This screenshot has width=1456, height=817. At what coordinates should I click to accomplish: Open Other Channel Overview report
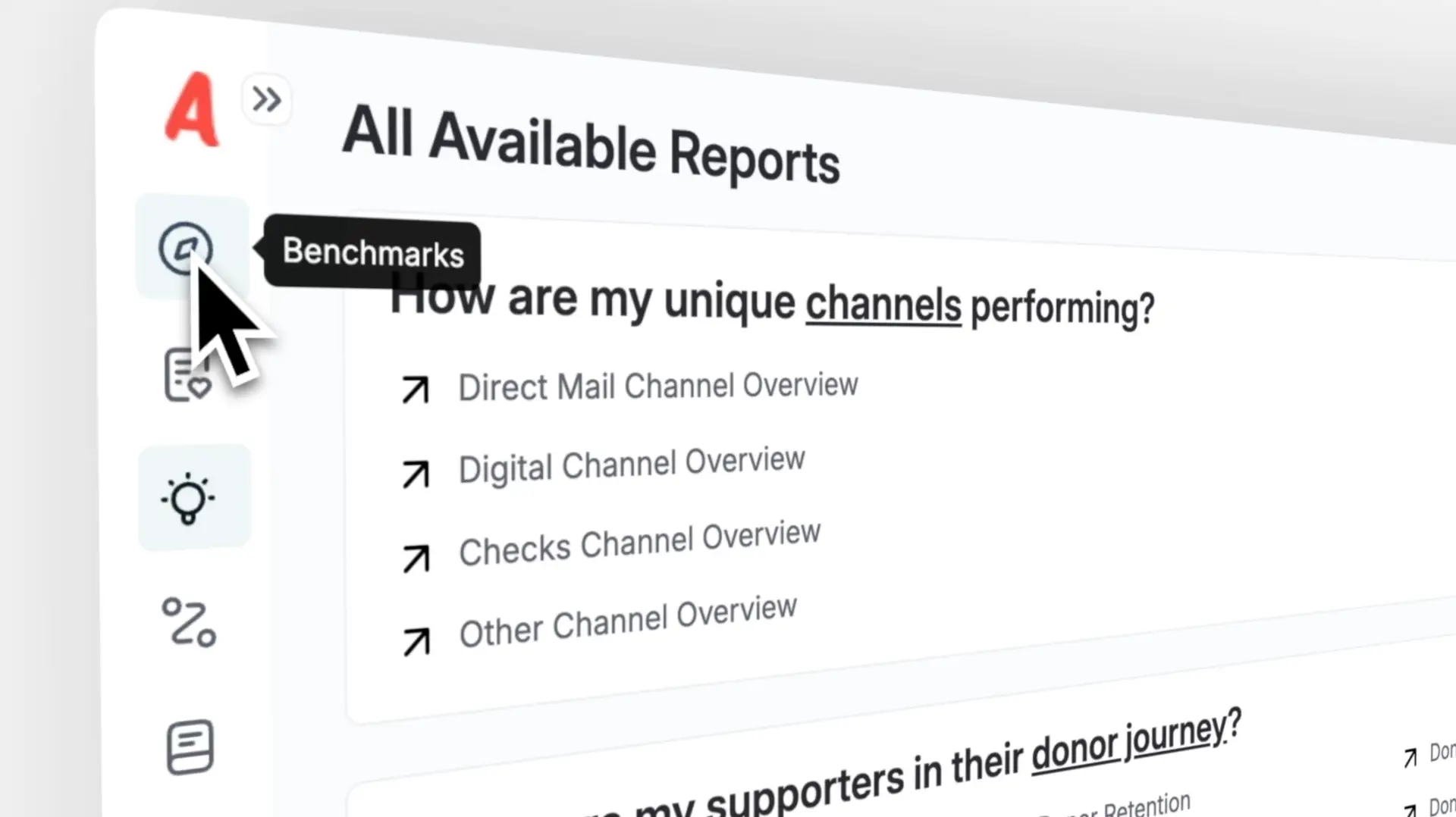tap(628, 621)
